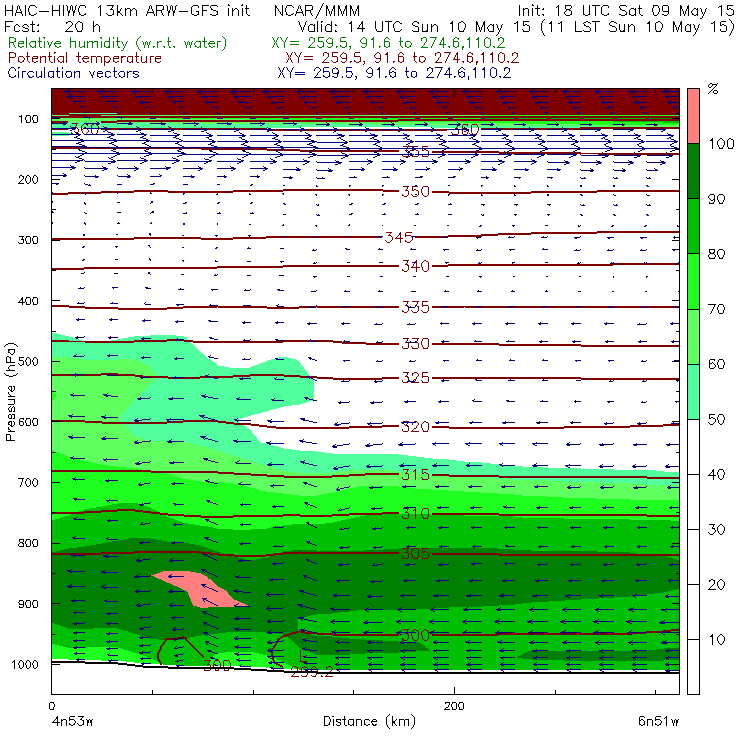This screenshot has width=740, height=740.
Task: Click the 305 potential temperature contour label
Action: [x=415, y=554]
